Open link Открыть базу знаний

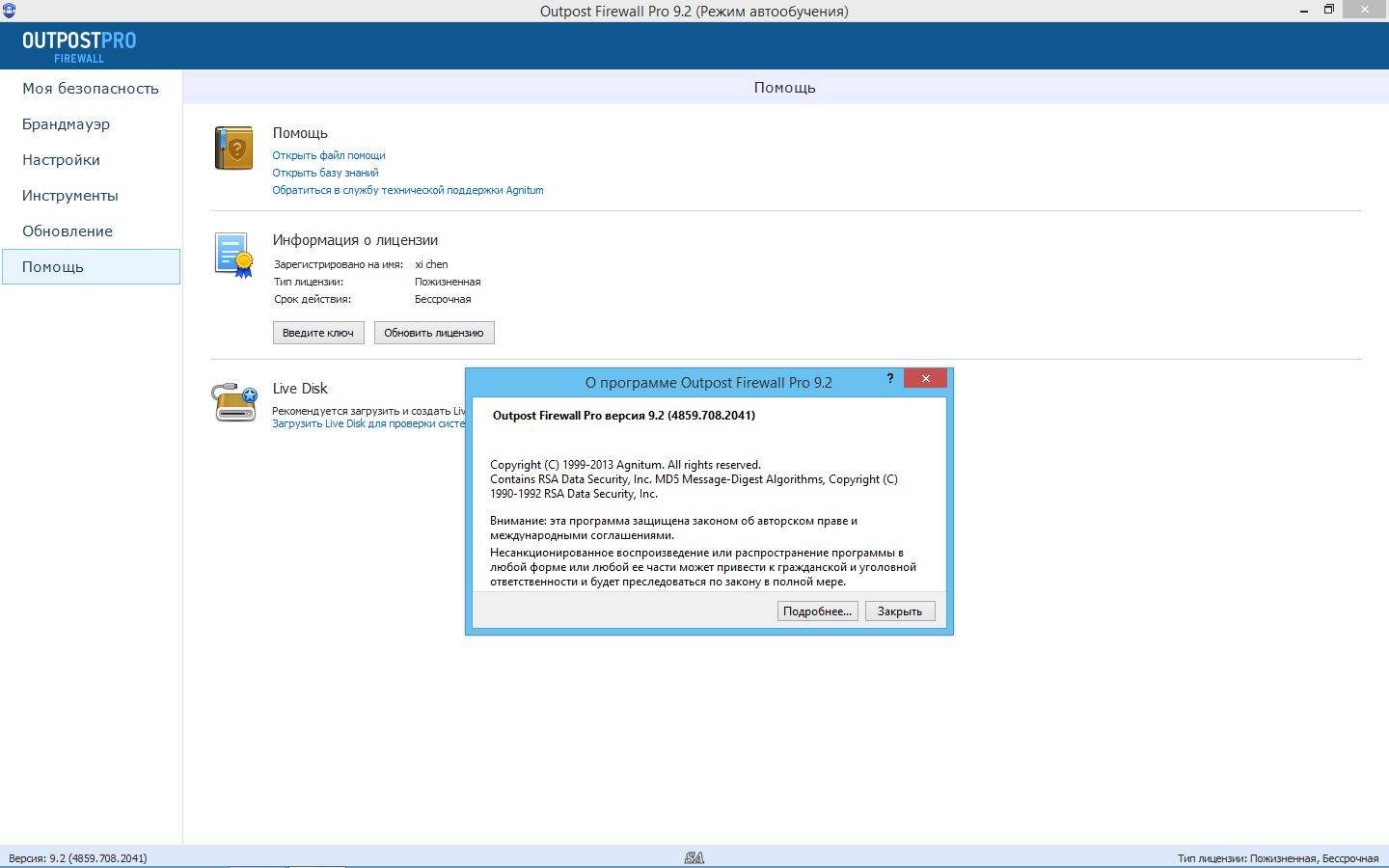tap(325, 173)
